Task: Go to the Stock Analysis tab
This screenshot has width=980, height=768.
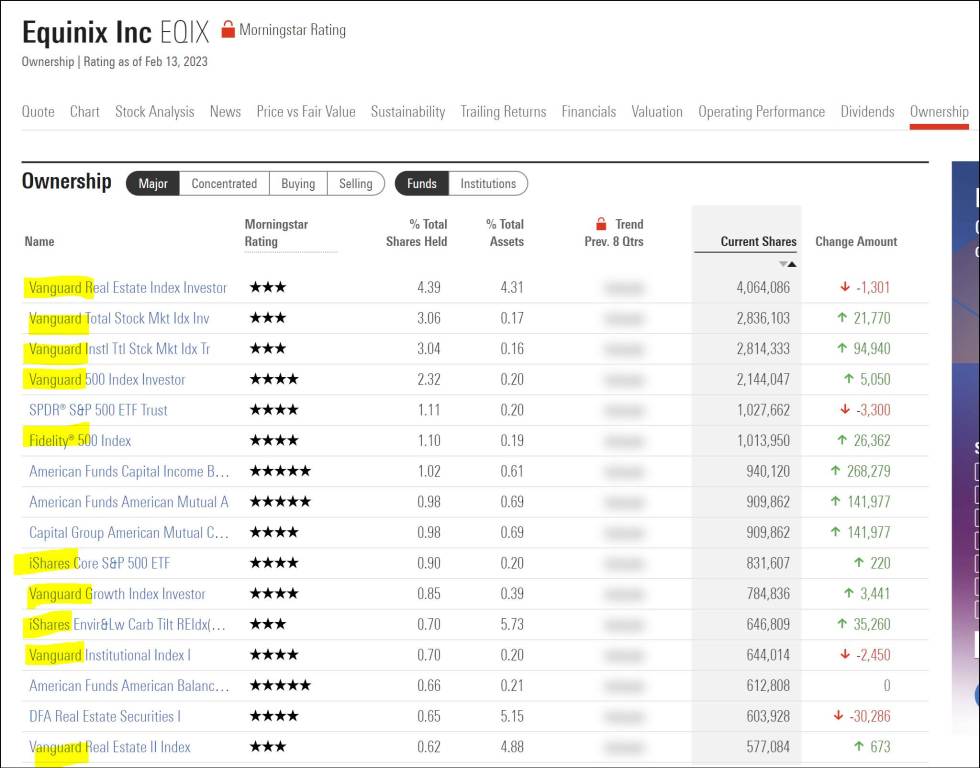Action: coord(154,112)
